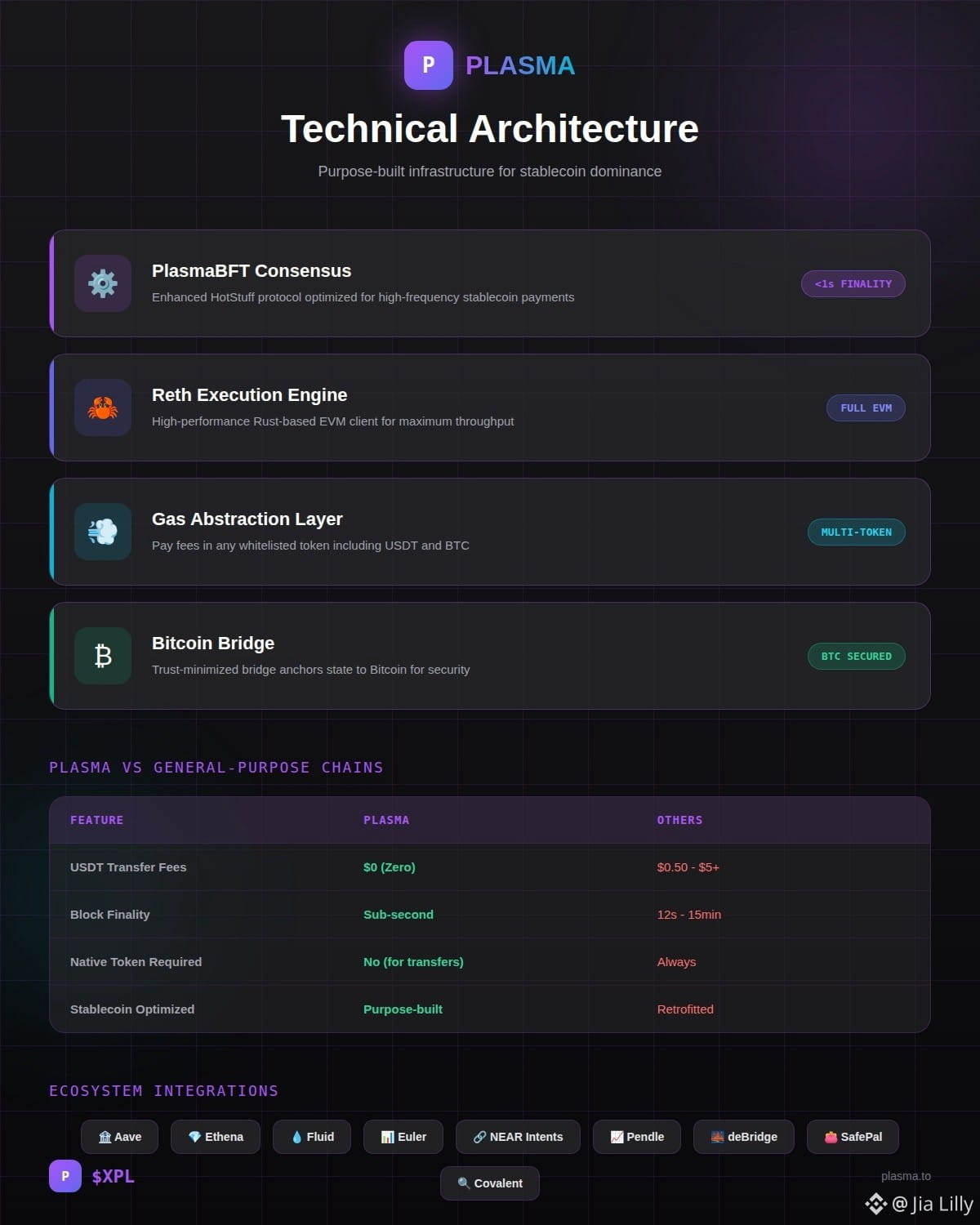Screen dimensions: 980x1225
Task: Open the Ethena integration chip
Action: tap(216, 1137)
